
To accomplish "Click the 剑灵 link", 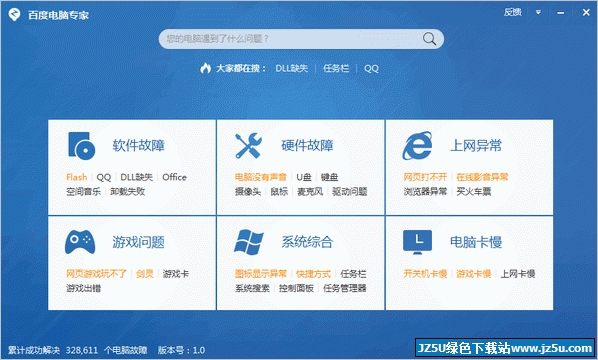I will click(145, 273).
